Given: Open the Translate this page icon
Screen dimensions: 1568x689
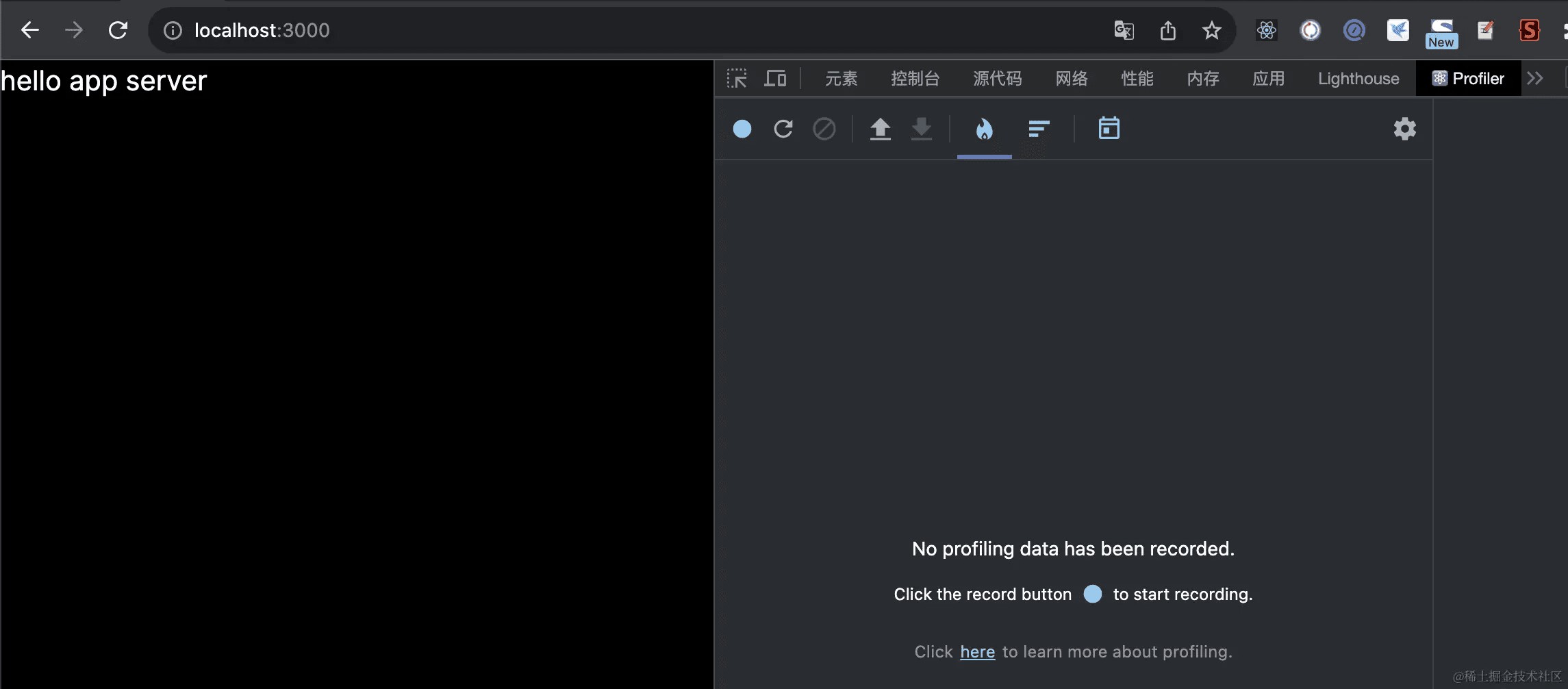Looking at the screenshot, I should coord(1124,30).
